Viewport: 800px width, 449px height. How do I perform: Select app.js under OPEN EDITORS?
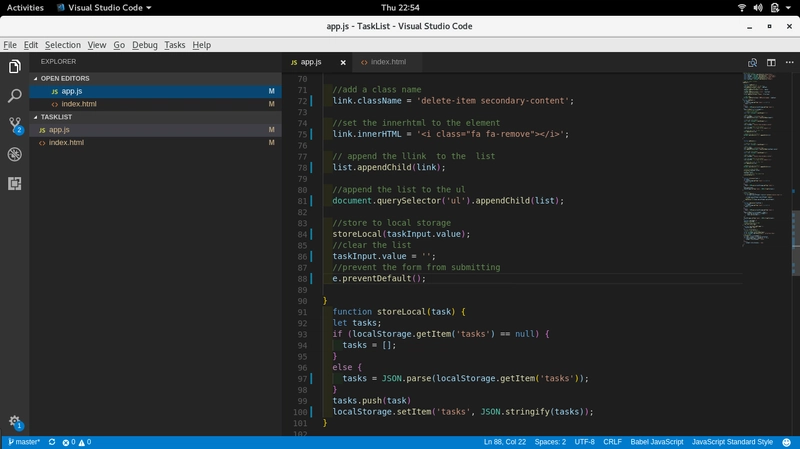[x=155, y=91]
